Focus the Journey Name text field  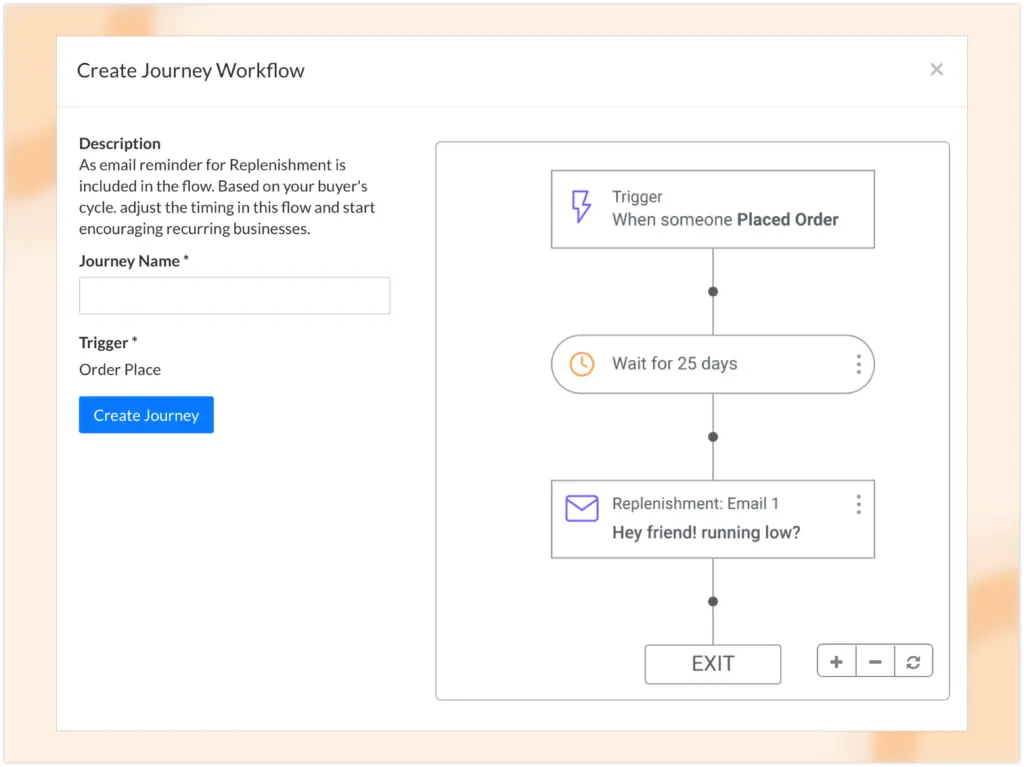[x=234, y=296]
